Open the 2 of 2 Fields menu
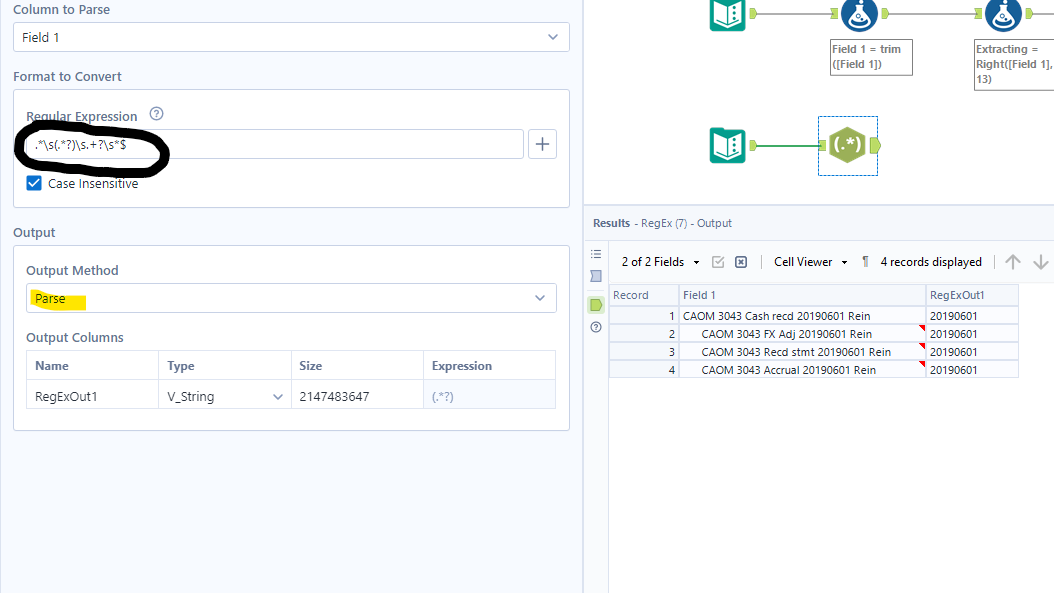Viewport: 1054px width, 593px height. tap(660, 262)
